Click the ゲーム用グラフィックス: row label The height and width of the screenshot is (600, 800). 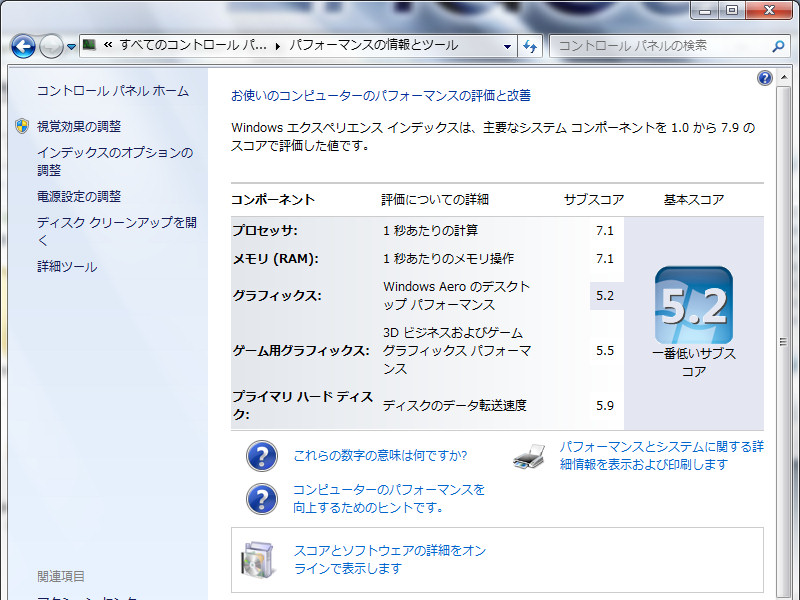coord(301,351)
